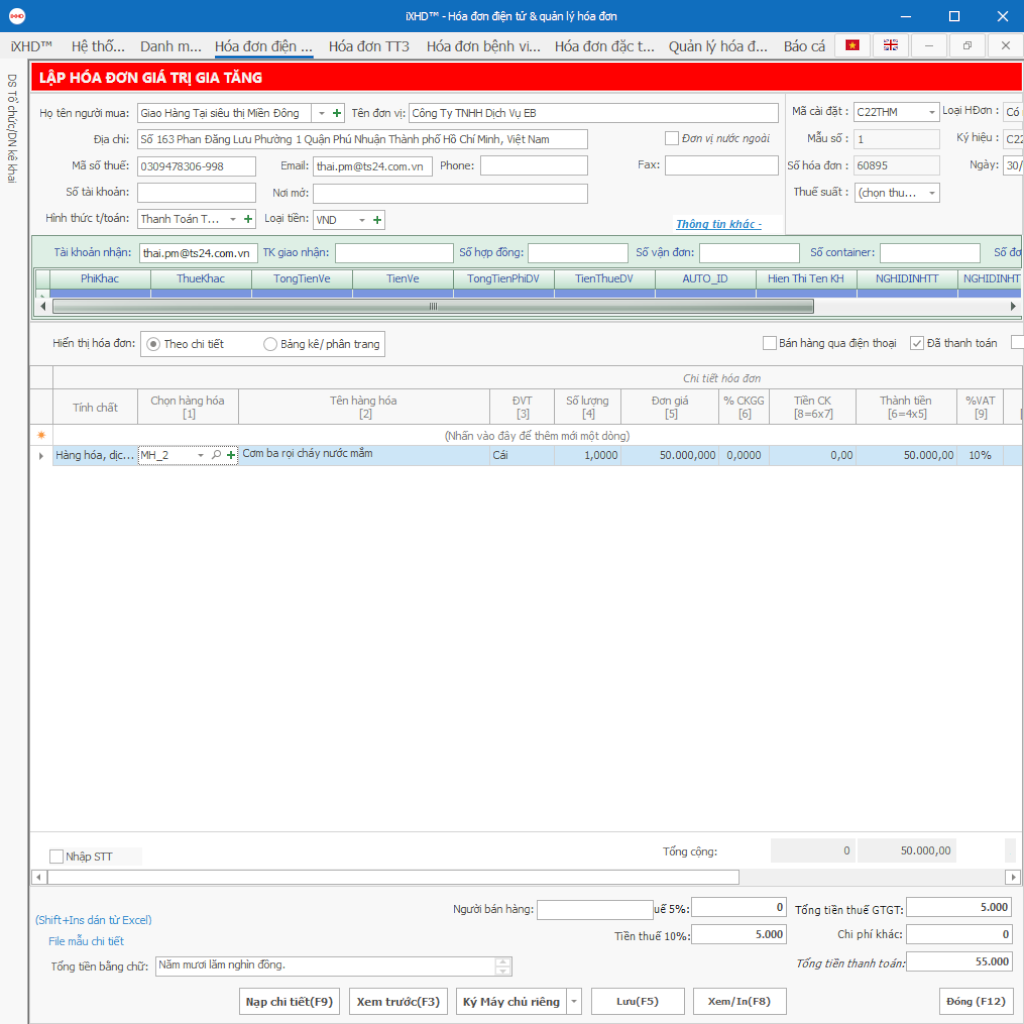
Task: Click green plus beside VND currency
Action: point(377,220)
